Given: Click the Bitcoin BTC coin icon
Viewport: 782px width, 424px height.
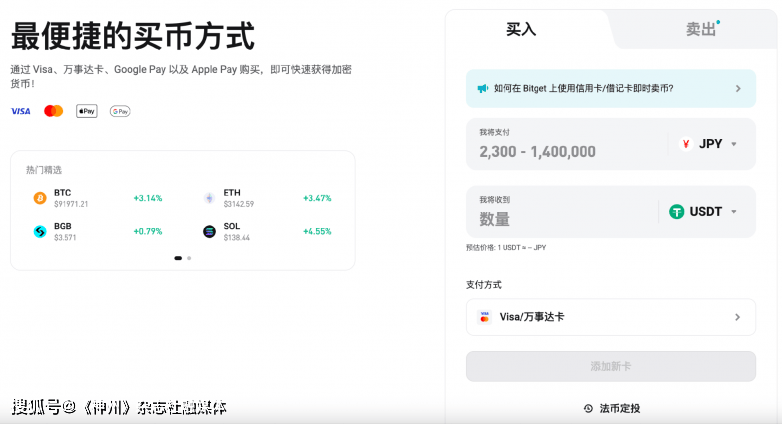Looking at the screenshot, I should [x=40, y=198].
